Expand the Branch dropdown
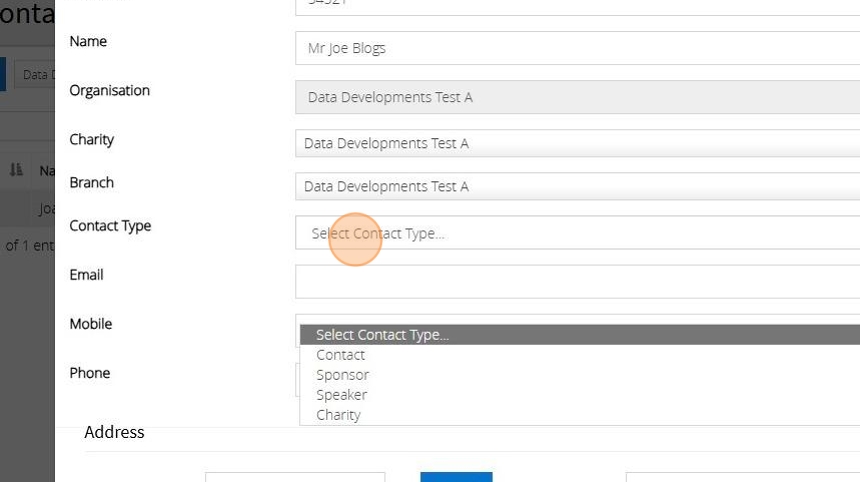 [x=577, y=187]
